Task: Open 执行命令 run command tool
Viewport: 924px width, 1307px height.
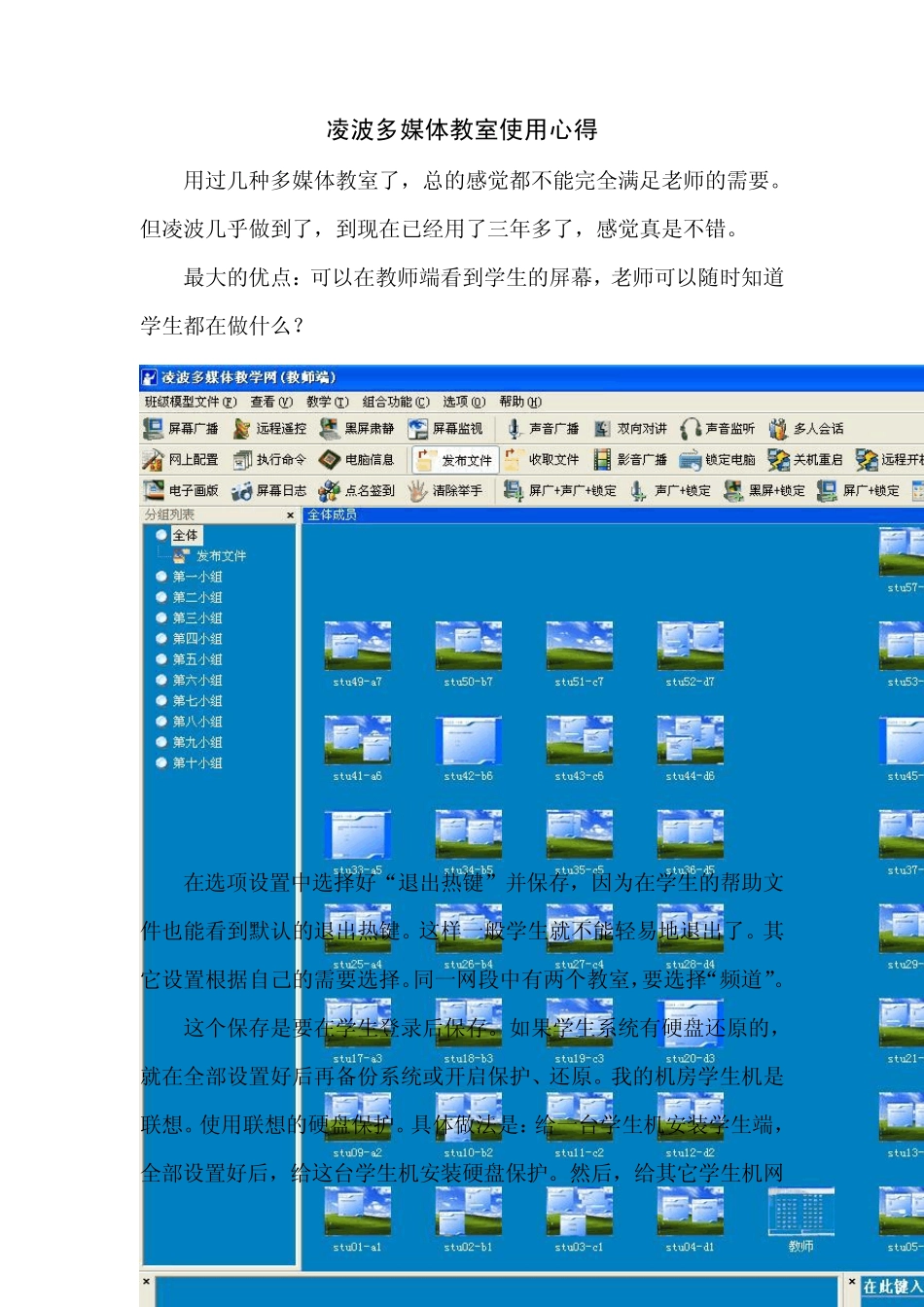Action: tap(269, 460)
